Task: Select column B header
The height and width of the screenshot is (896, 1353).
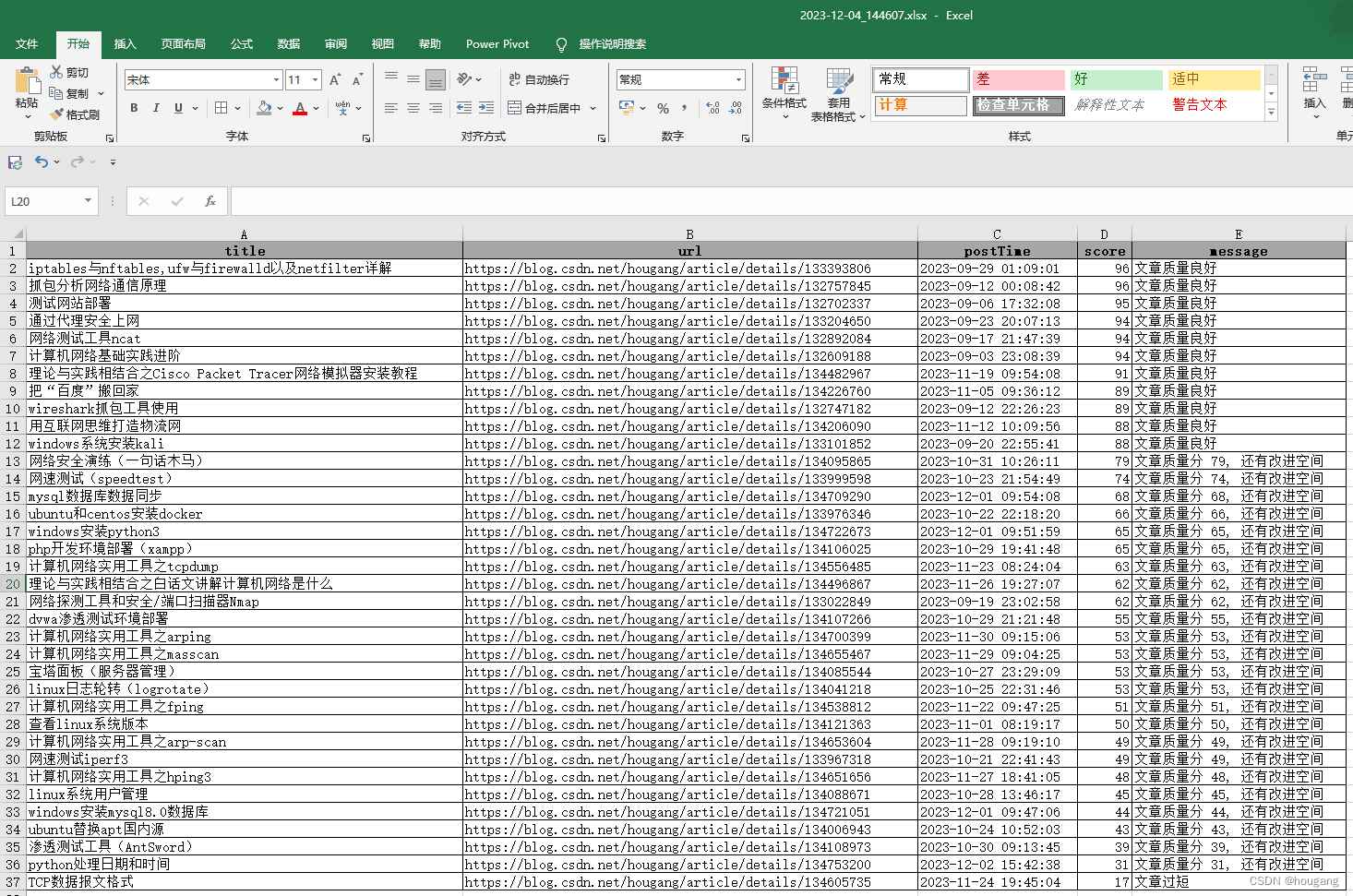Action: (689, 234)
